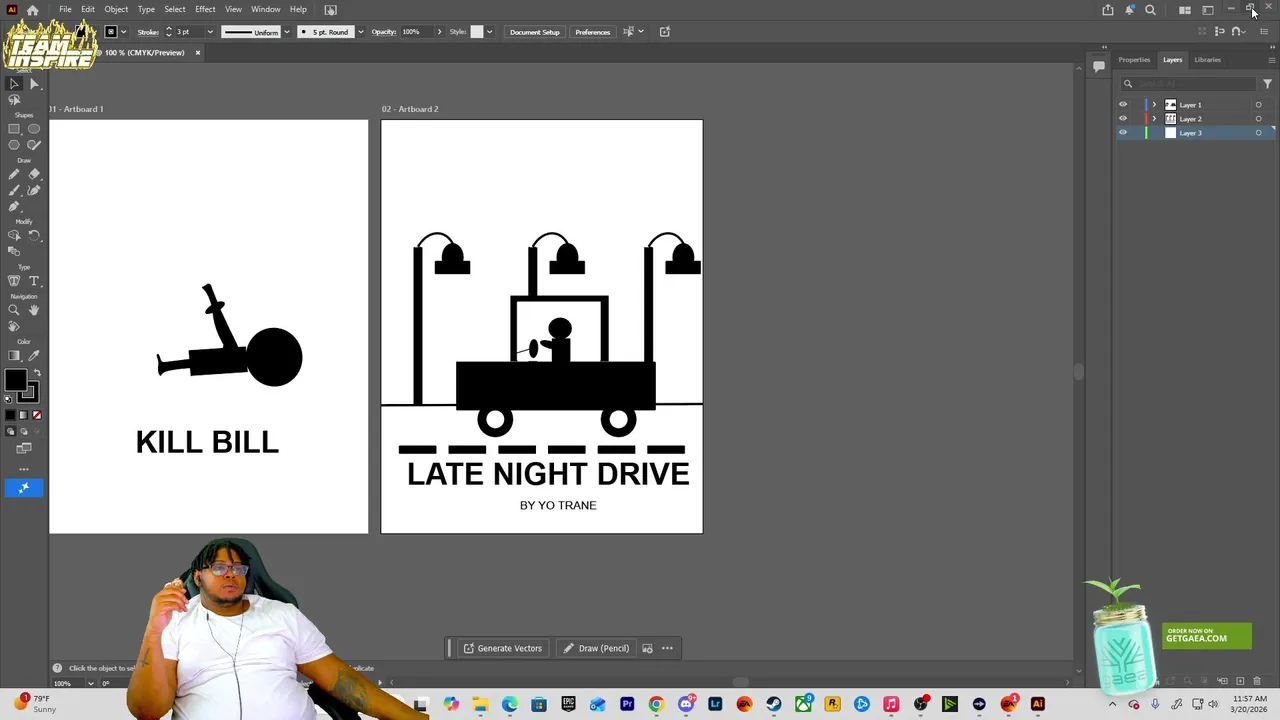Select the Eyedropper tool
This screenshot has width=1280, height=720.
[34, 355]
